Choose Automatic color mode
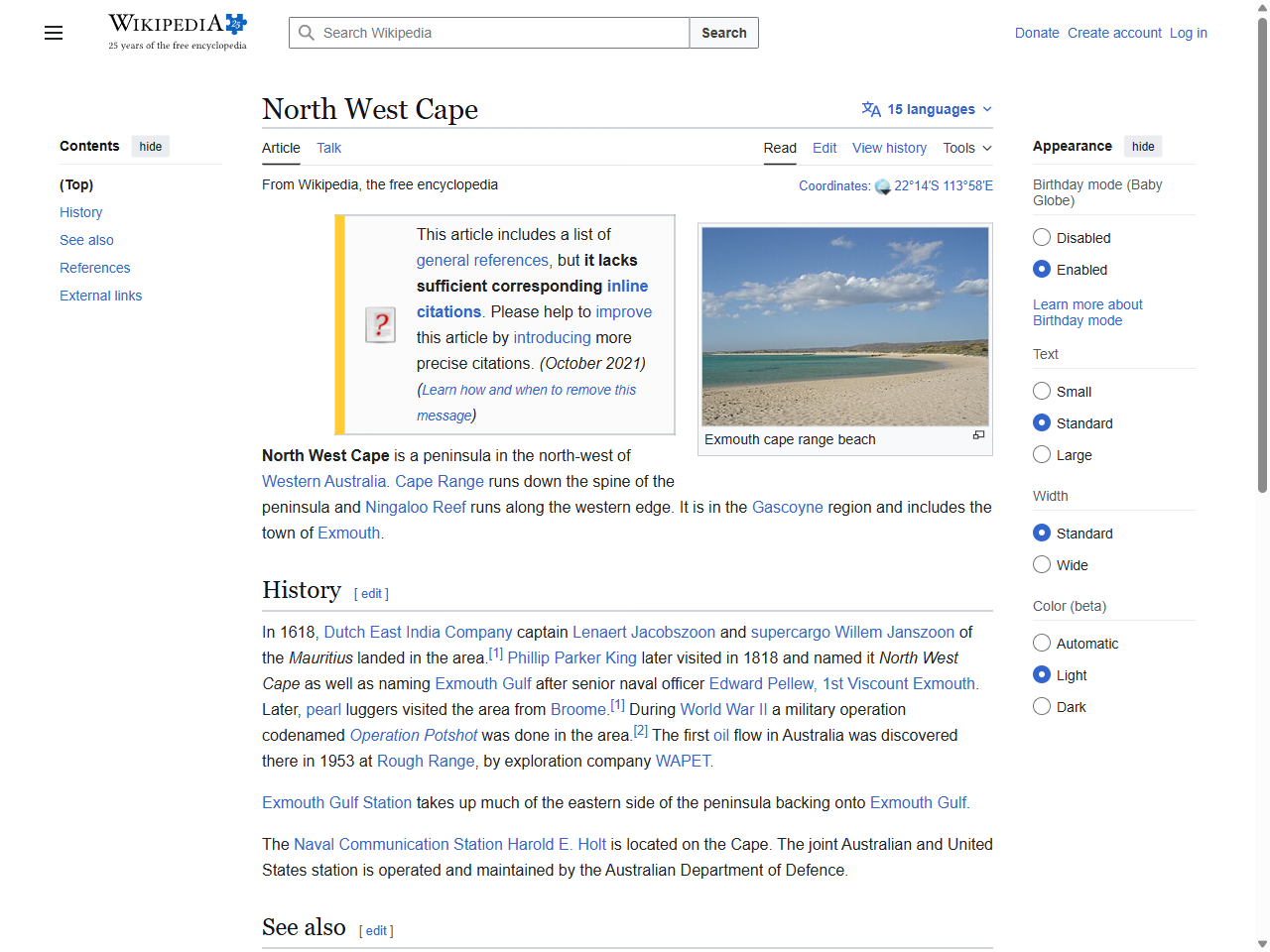1270x952 pixels. point(1042,643)
